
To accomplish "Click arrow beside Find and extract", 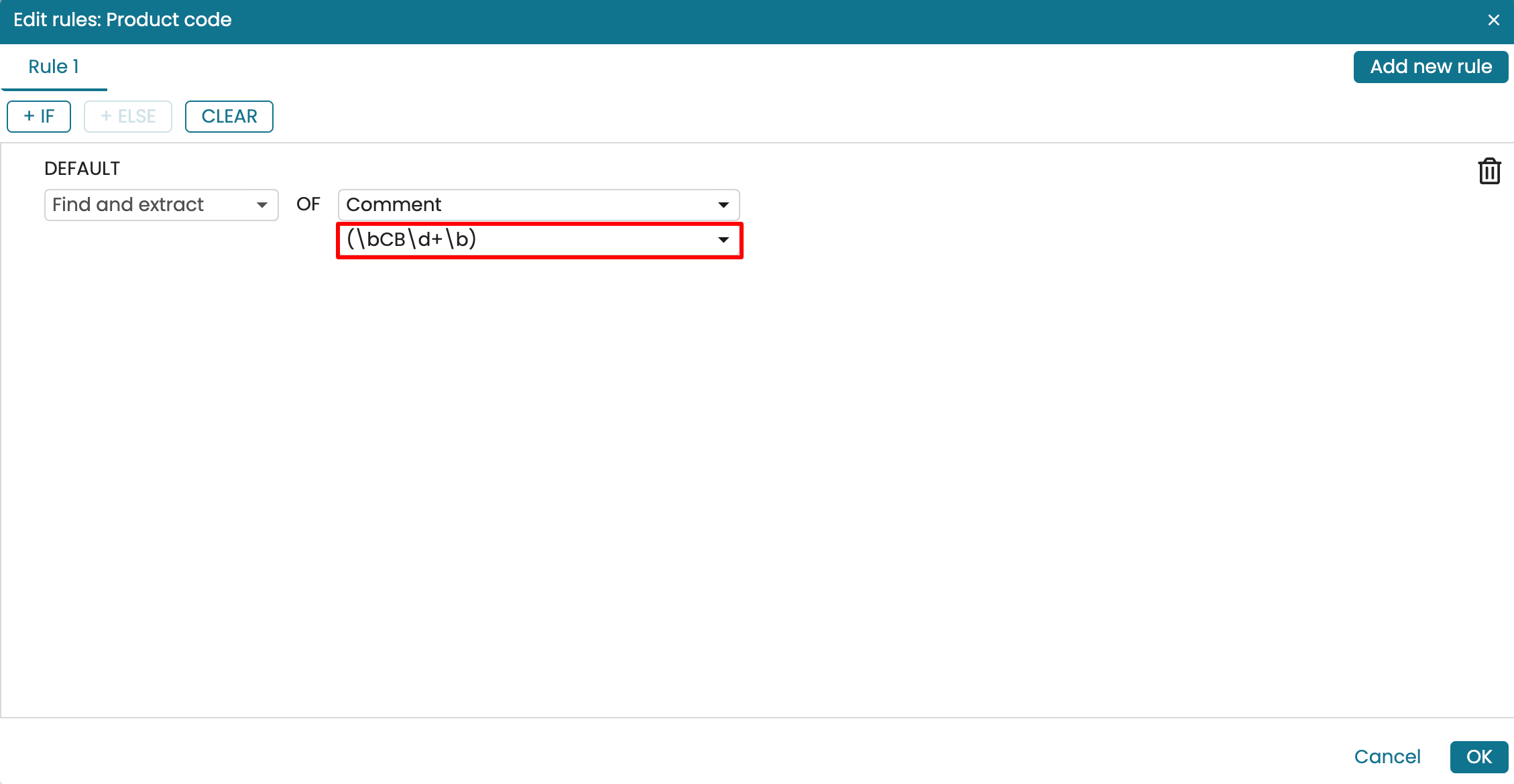I will pyautogui.click(x=262, y=205).
